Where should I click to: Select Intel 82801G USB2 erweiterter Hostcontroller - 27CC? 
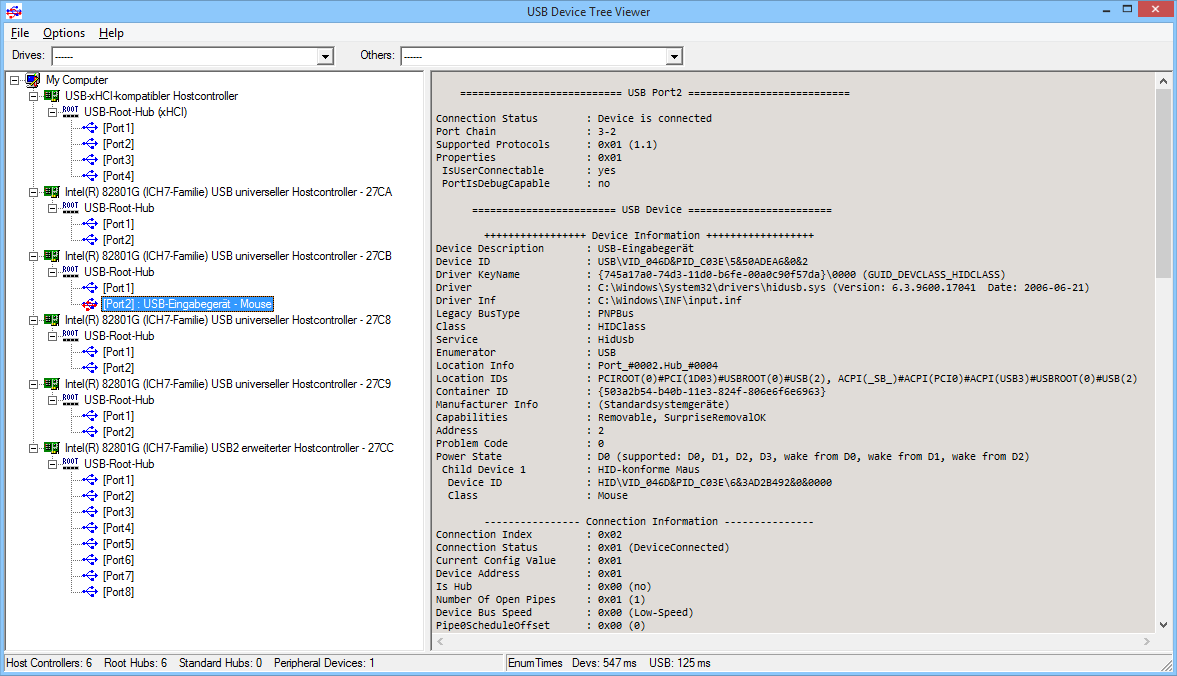pyautogui.click(x=229, y=448)
